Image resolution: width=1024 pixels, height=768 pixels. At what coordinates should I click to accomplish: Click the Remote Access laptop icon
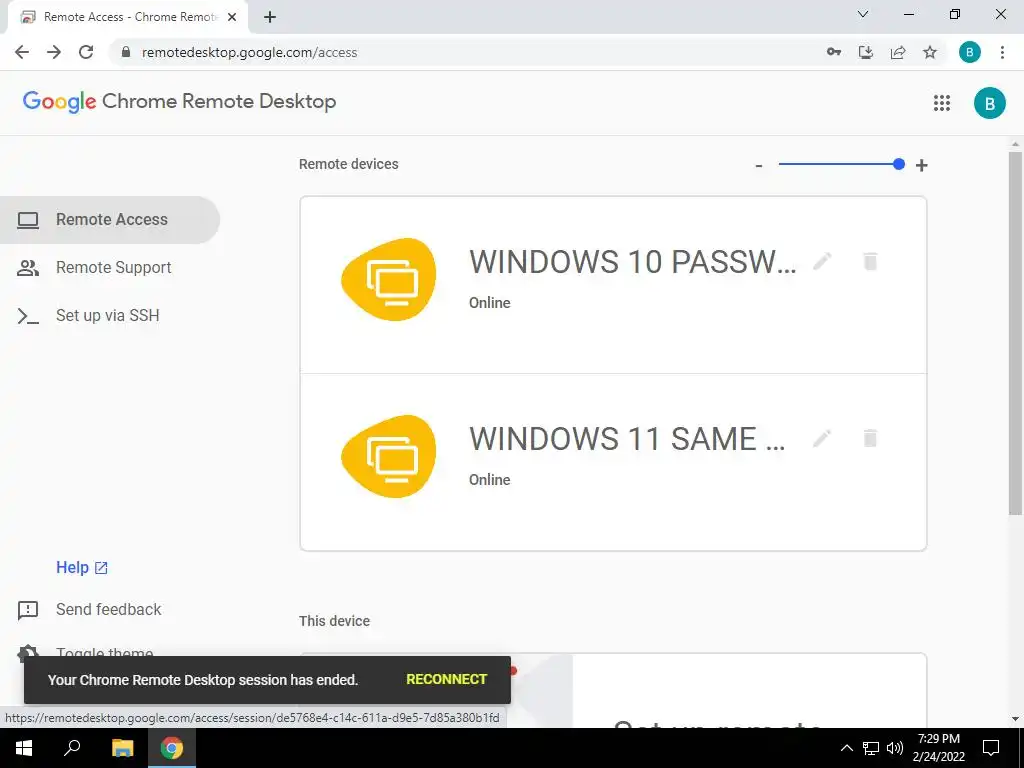click(x=28, y=220)
